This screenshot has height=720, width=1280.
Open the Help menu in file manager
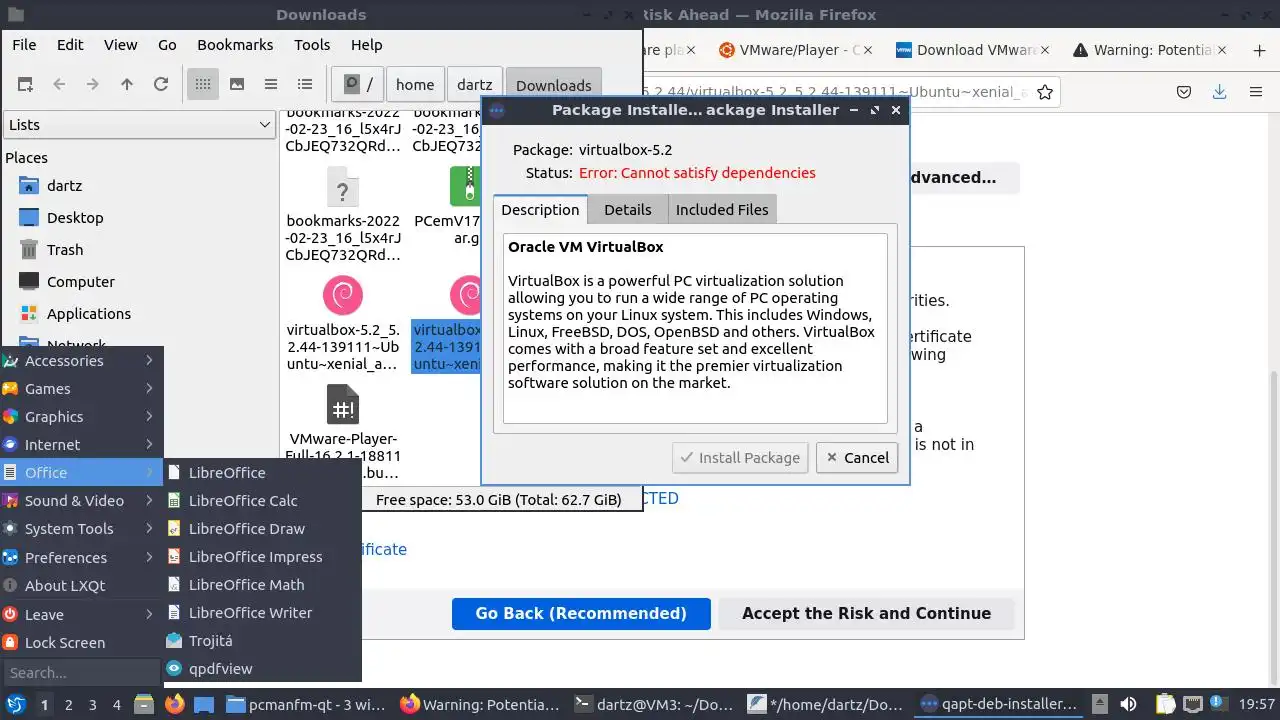(x=366, y=45)
